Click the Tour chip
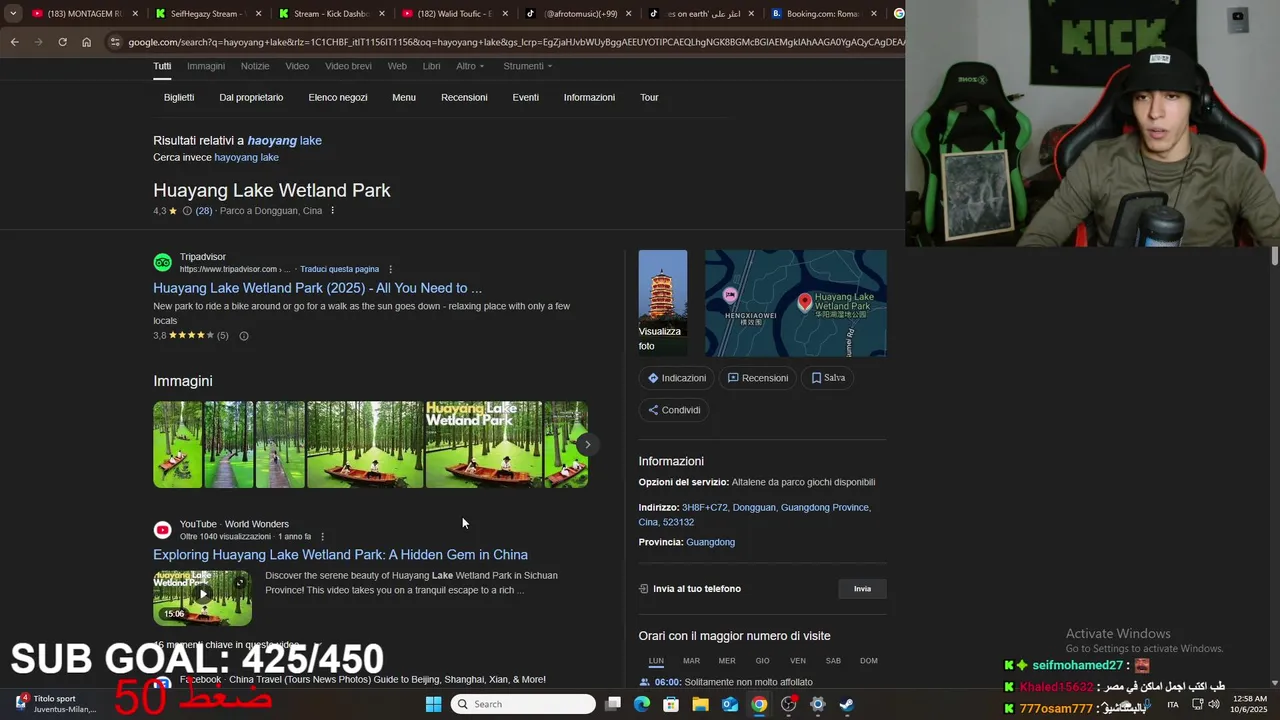This screenshot has height=720, width=1280. (649, 97)
